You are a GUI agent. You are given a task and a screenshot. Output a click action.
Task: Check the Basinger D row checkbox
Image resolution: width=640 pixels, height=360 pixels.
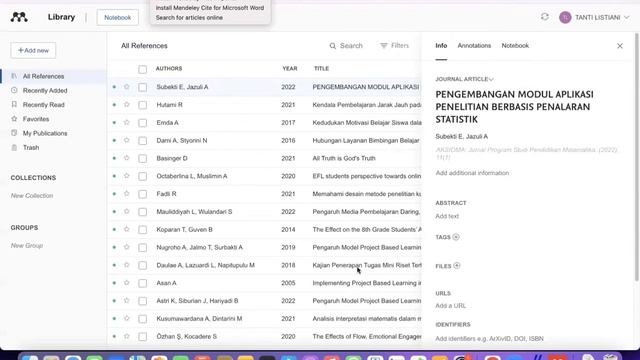coord(142,158)
